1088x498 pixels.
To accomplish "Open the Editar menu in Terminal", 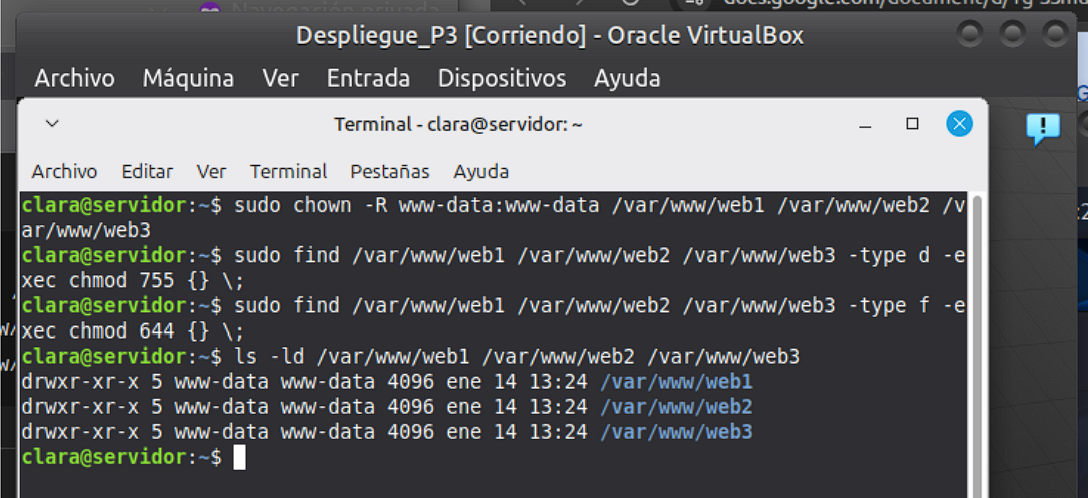I will tap(147, 171).
